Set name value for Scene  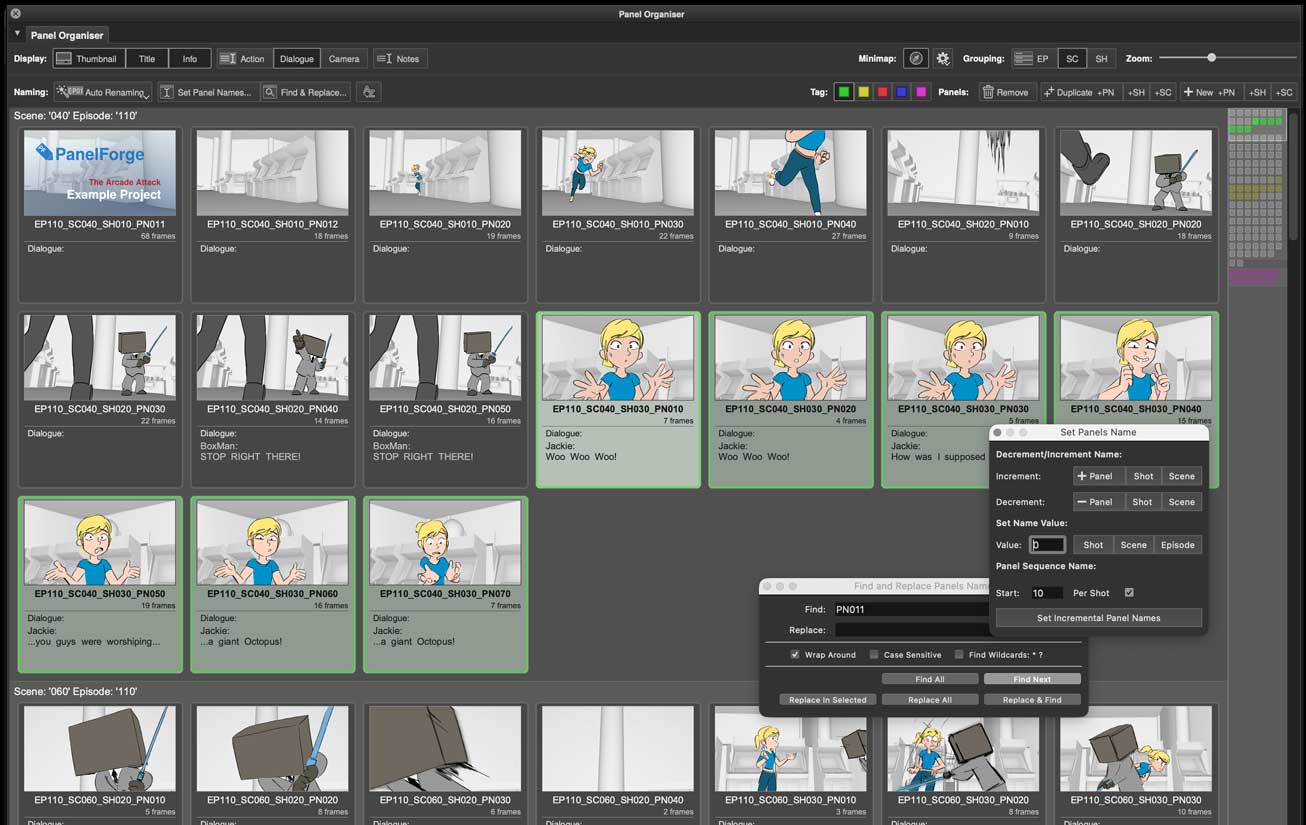coord(1133,545)
